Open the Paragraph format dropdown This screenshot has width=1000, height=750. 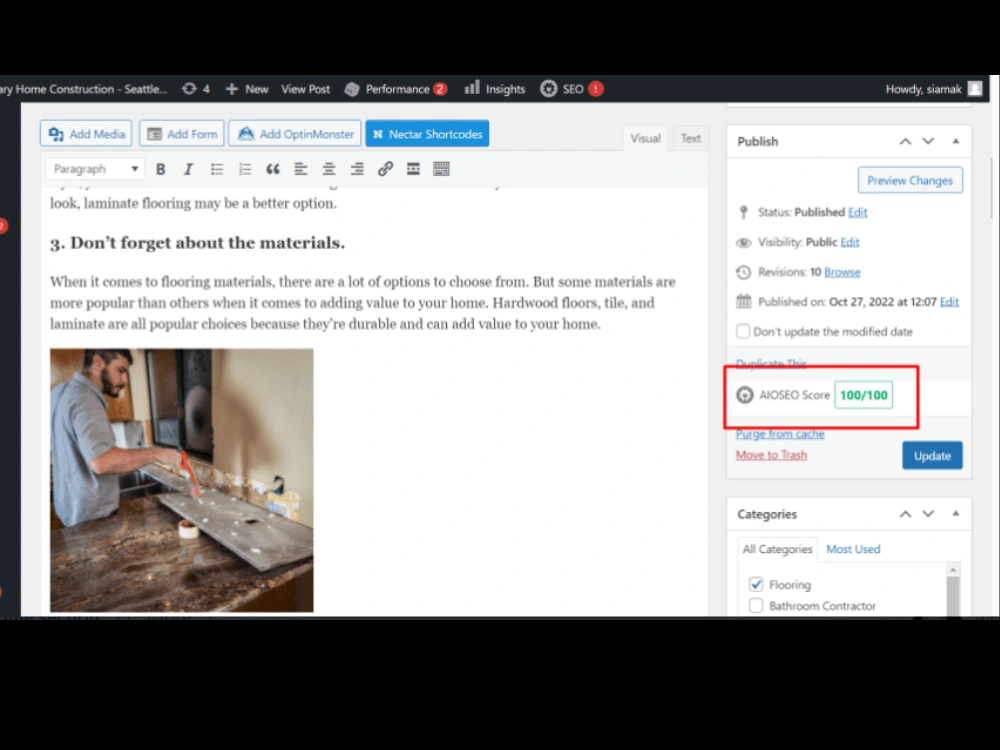[95, 169]
